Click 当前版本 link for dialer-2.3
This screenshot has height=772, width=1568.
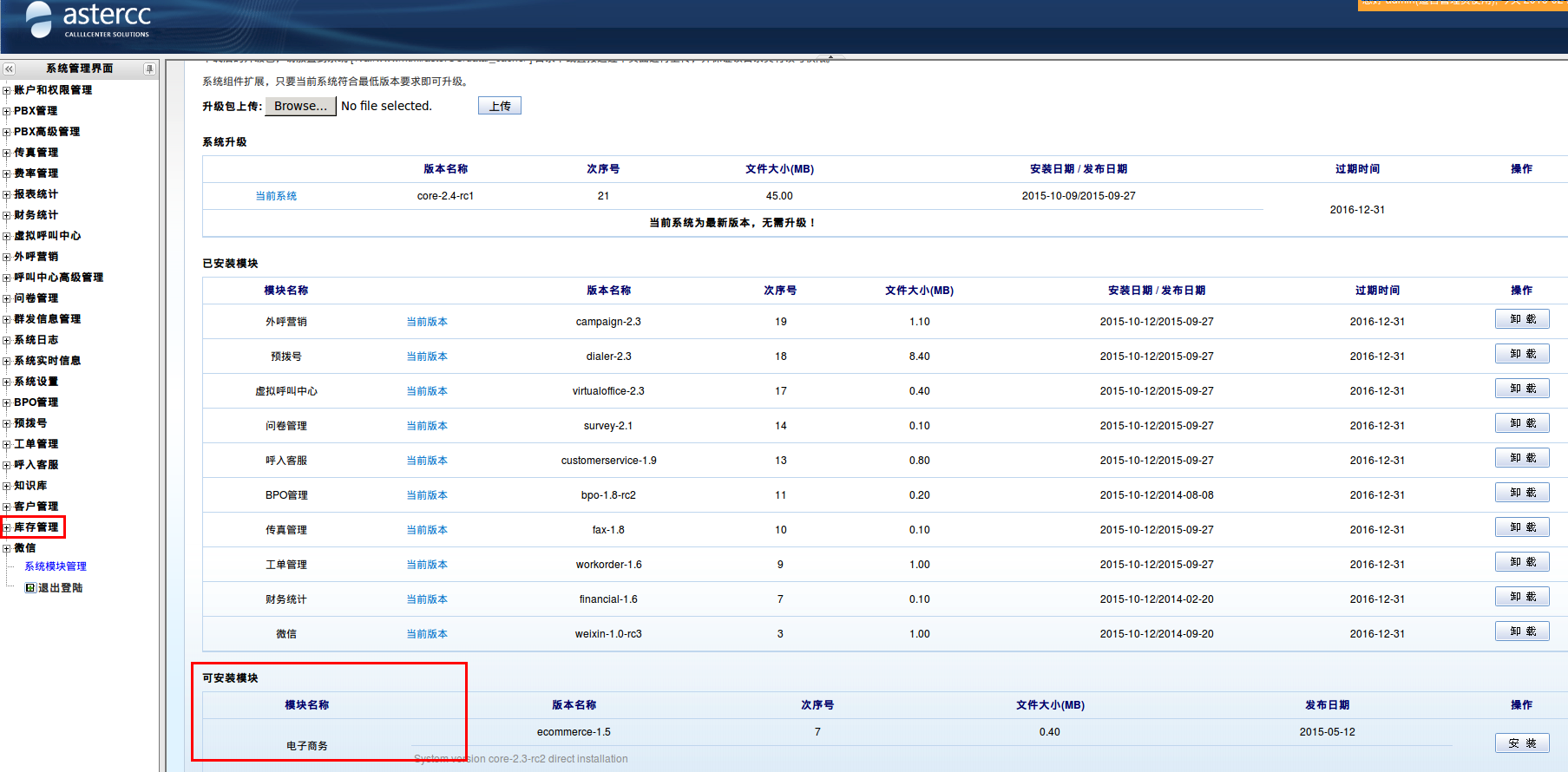click(427, 357)
